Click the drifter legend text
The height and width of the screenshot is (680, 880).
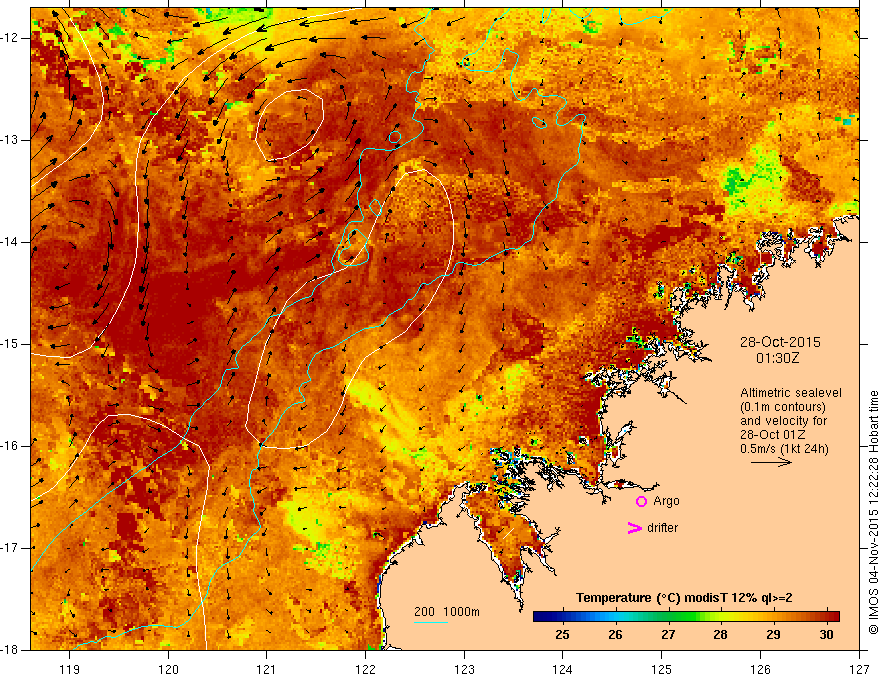click(x=662, y=528)
